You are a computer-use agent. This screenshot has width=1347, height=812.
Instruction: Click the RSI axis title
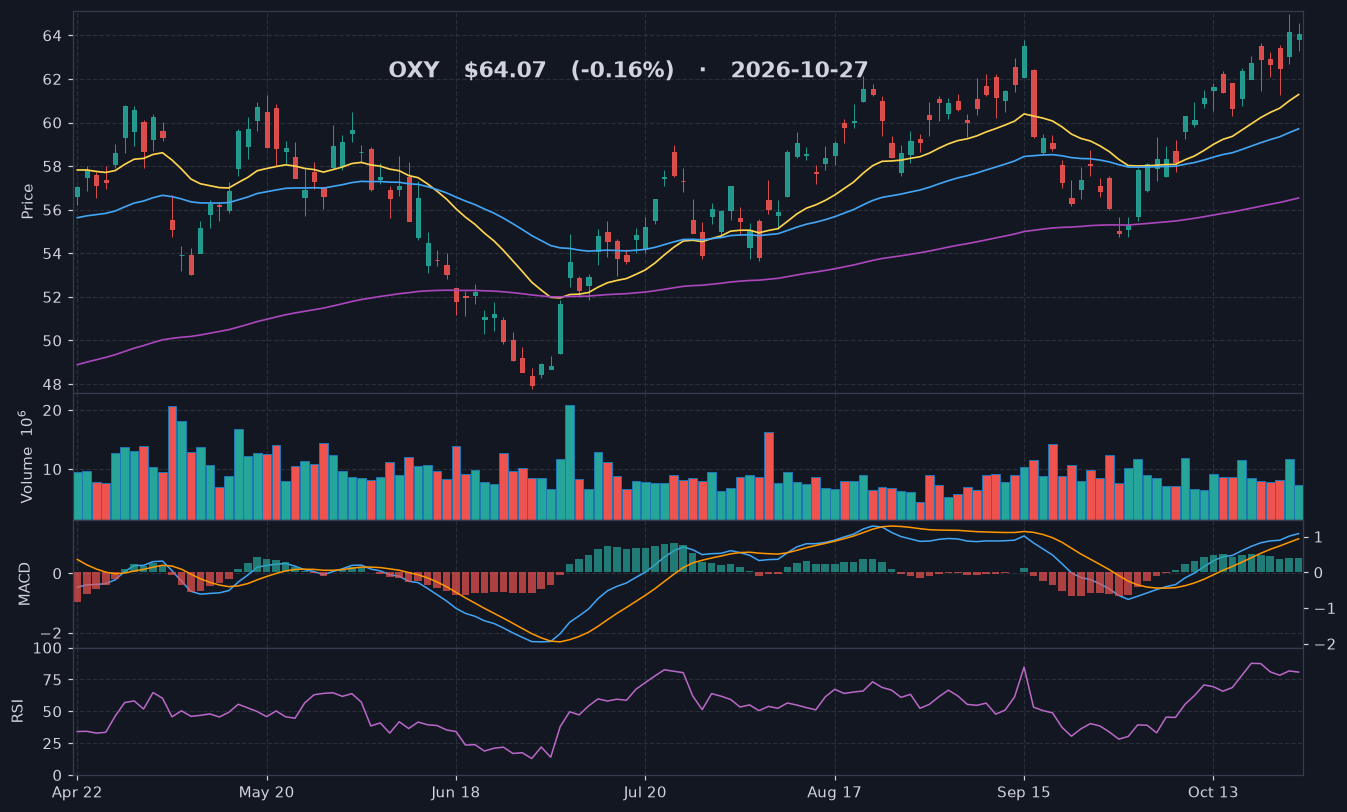click(17, 711)
